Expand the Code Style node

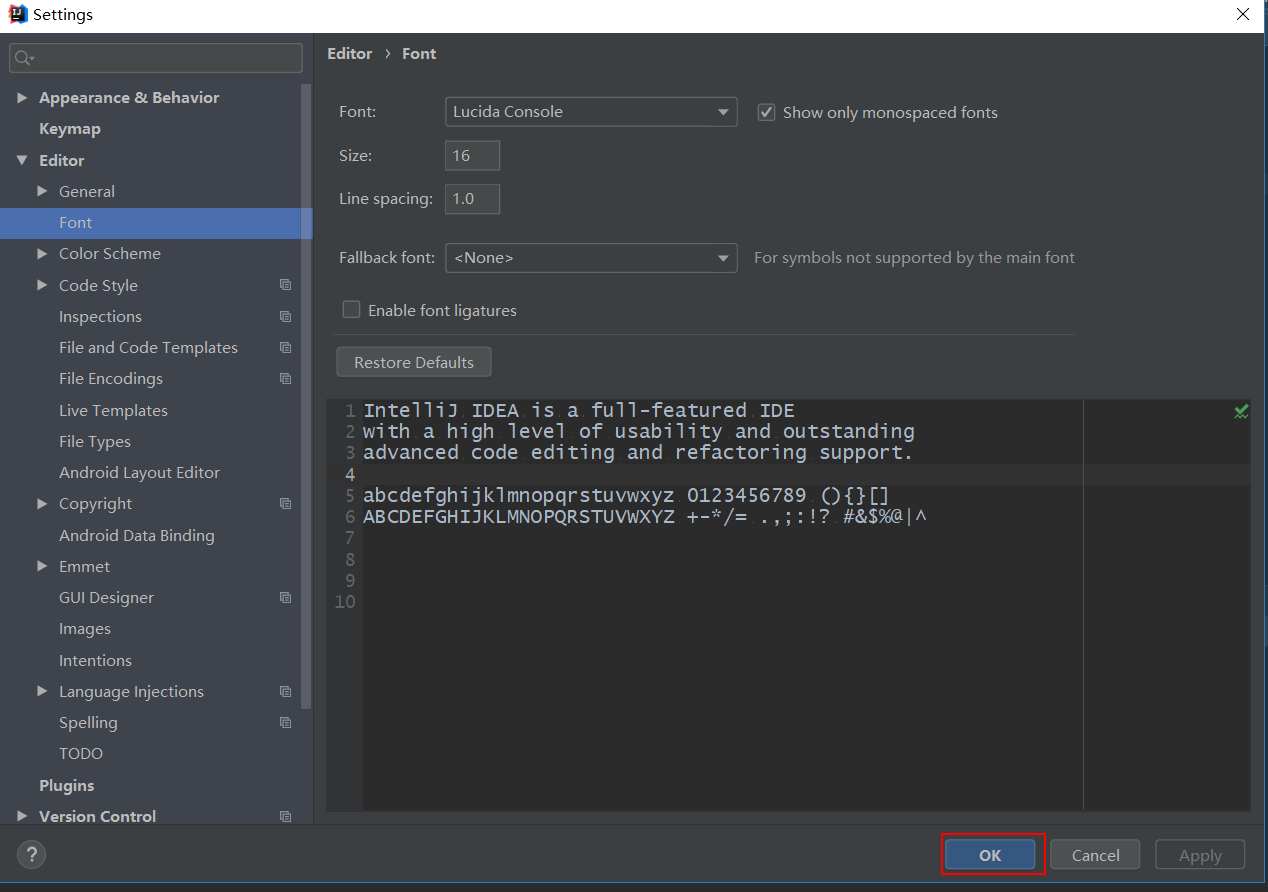point(42,285)
